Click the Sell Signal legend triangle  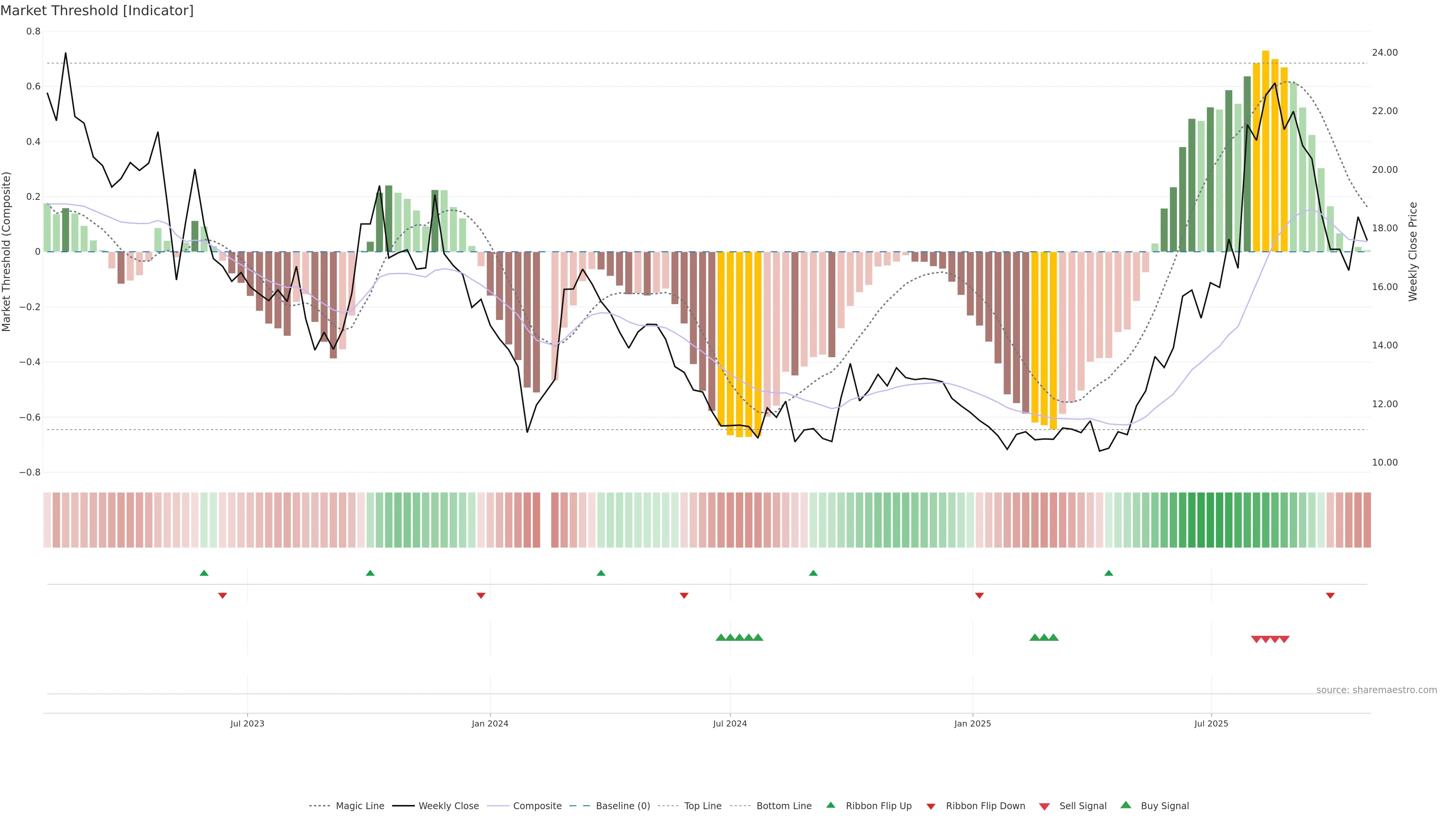[1045, 806]
